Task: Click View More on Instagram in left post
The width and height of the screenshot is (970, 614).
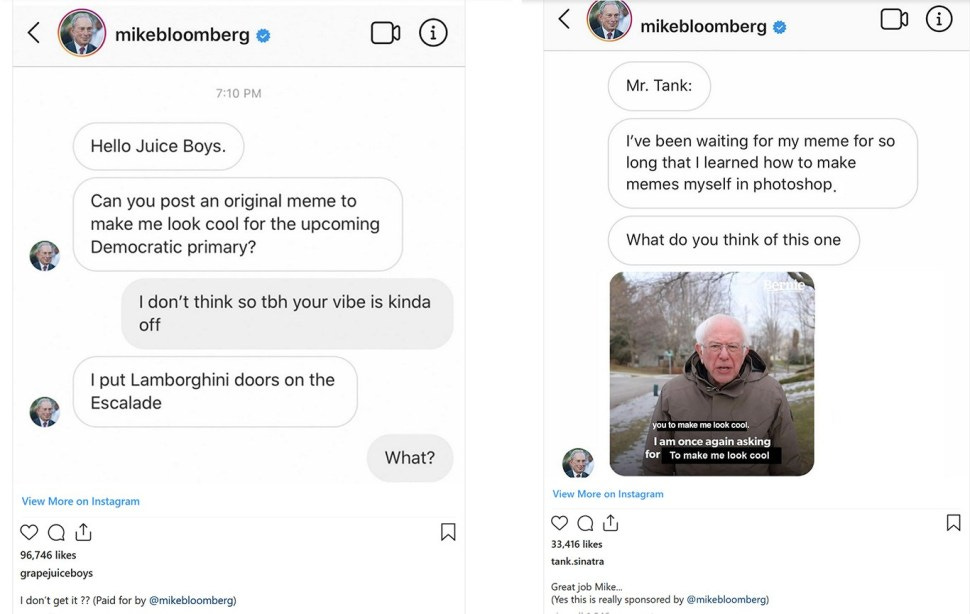Action: pyautogui.click(x=80, y=501)
